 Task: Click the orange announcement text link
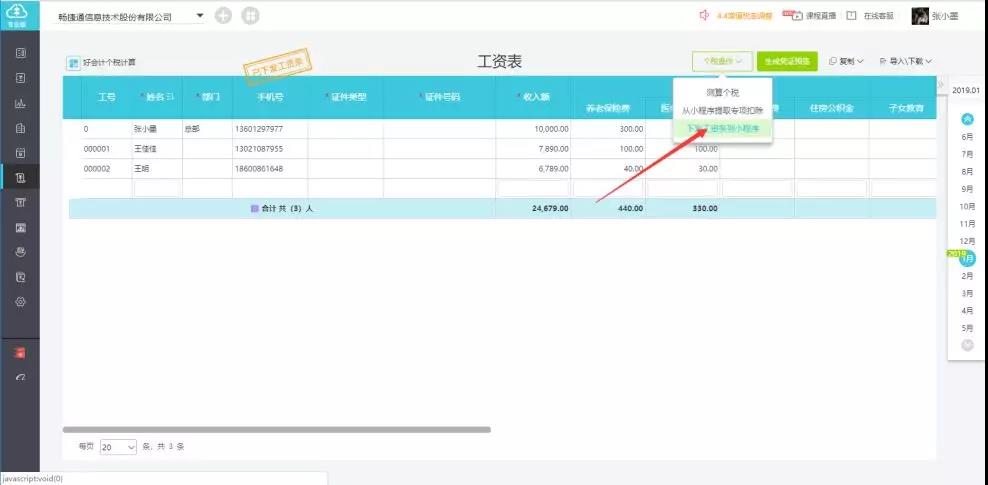[x=744, y=16]
